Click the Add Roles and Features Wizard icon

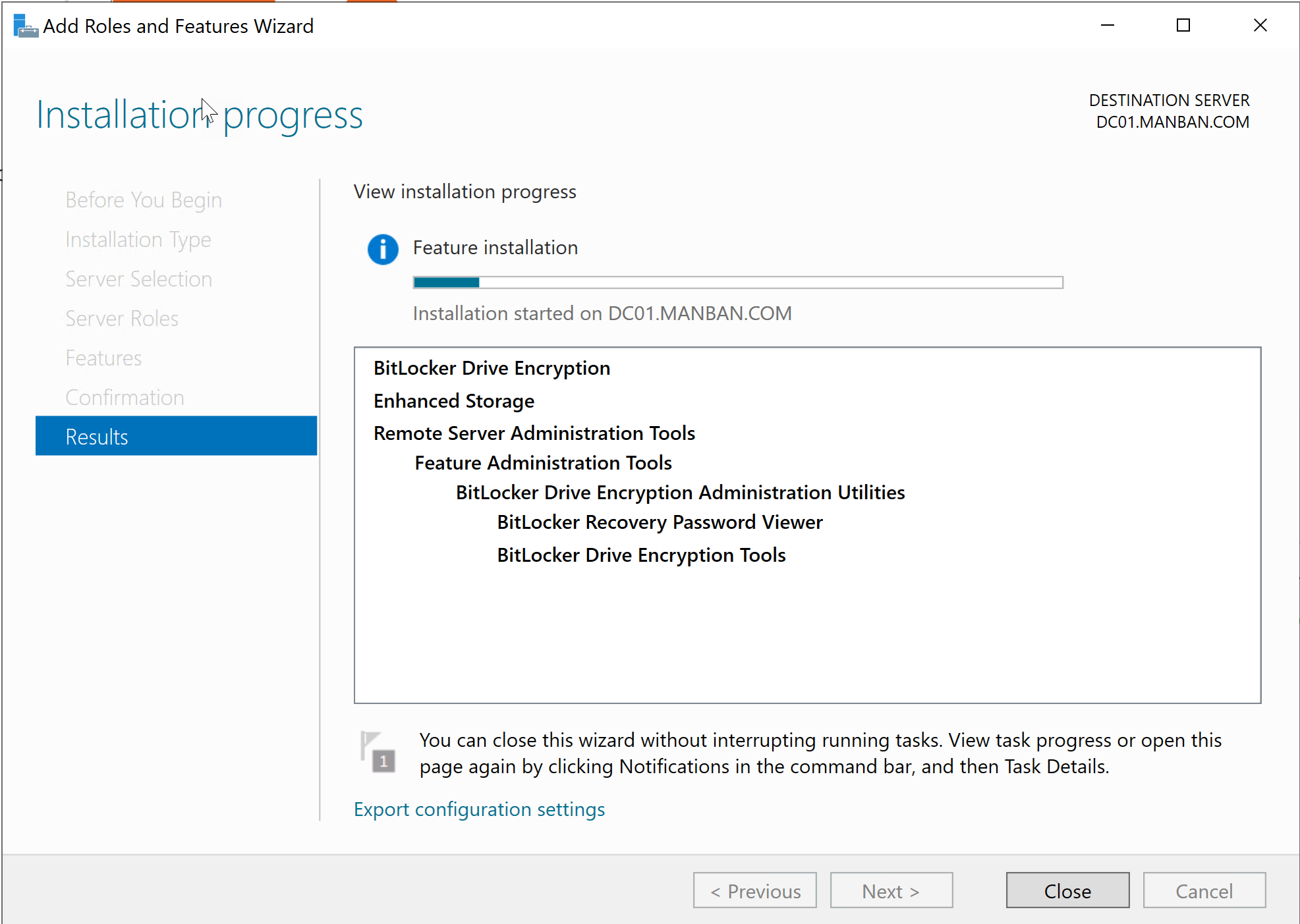(24, 26)
